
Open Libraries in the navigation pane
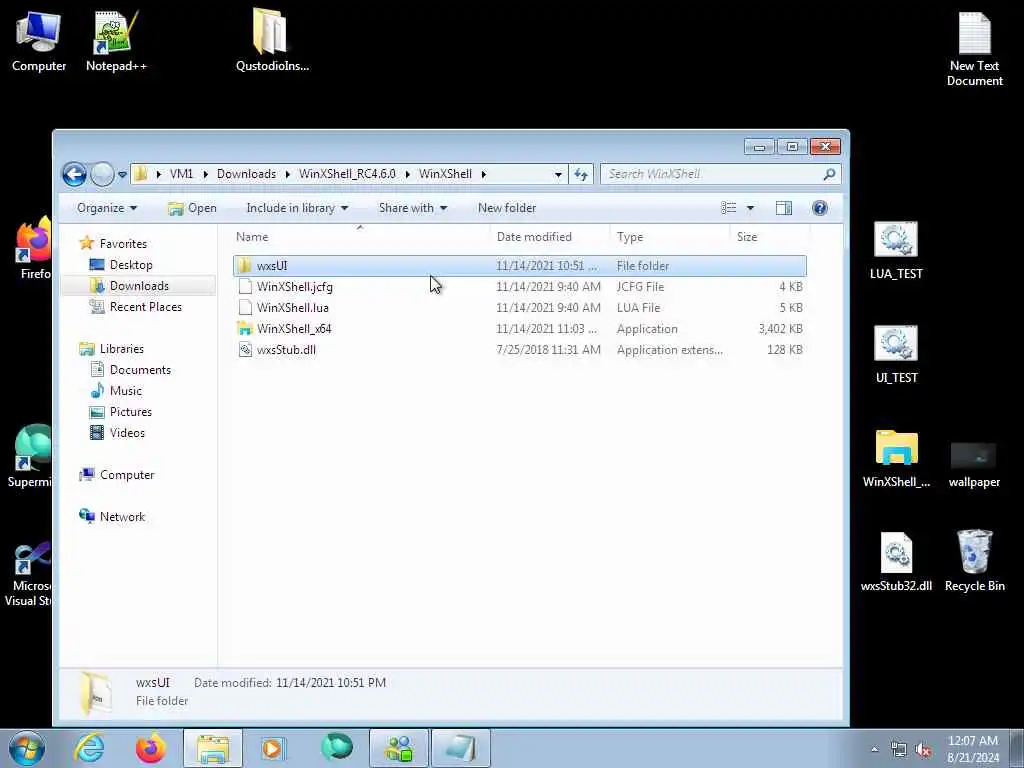tap(121, 349)
